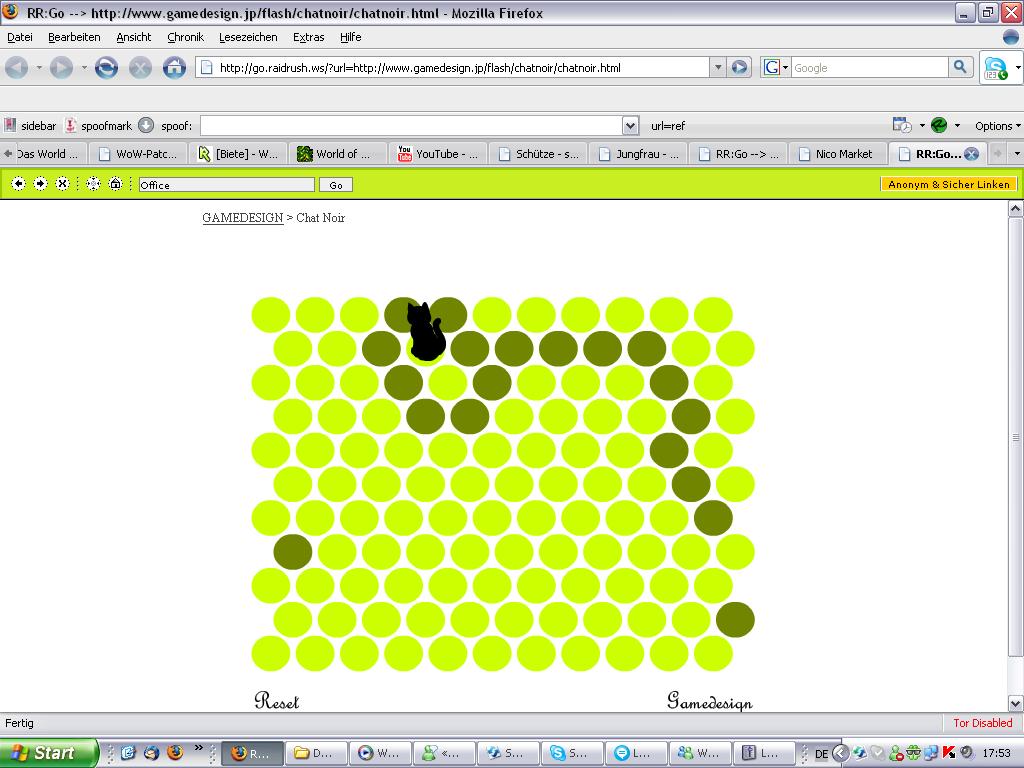Click Reset below the game board
1024x768 pixels.
[x=277, y=701]
